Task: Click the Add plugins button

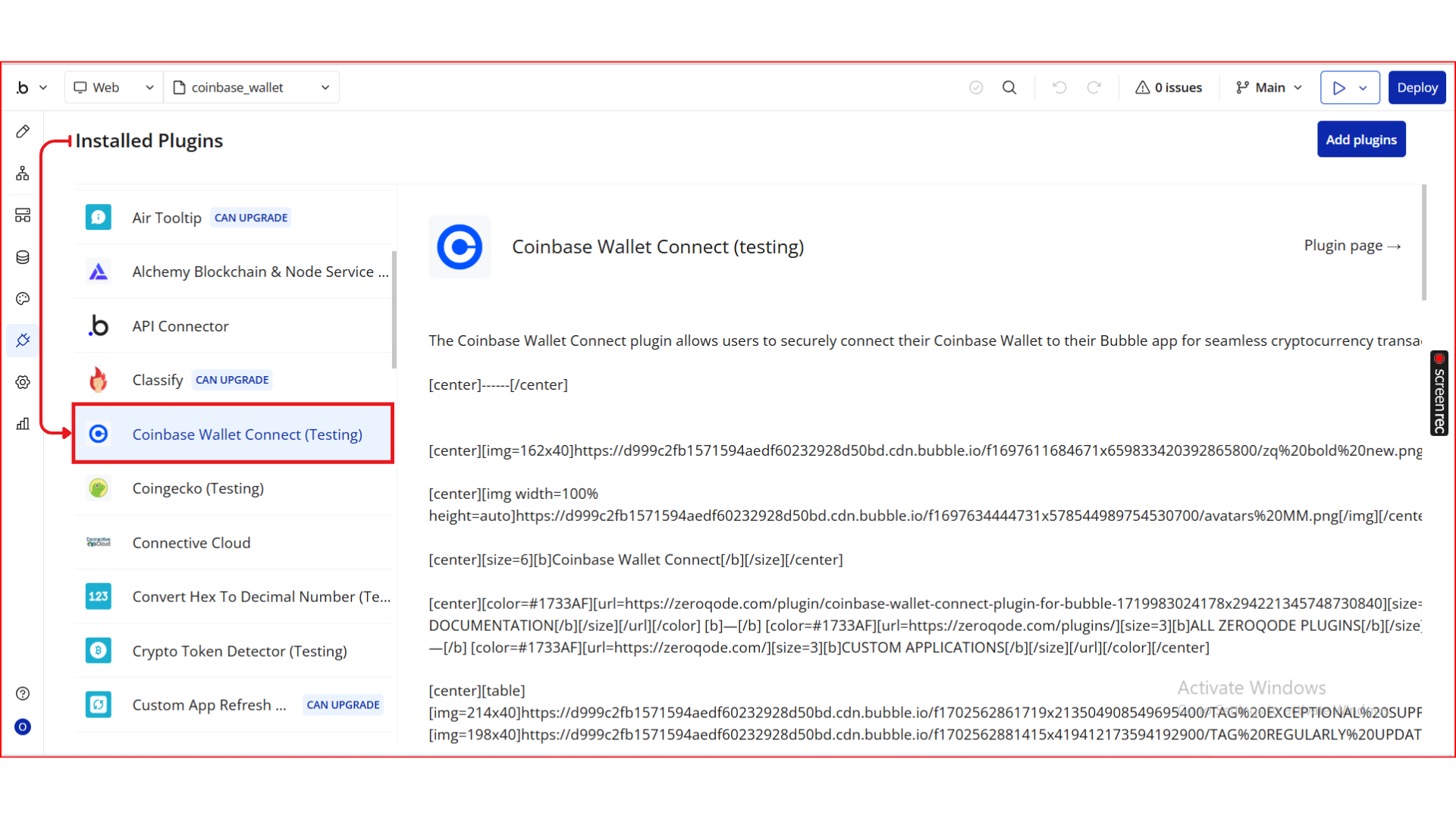Action: [1360, 140]
